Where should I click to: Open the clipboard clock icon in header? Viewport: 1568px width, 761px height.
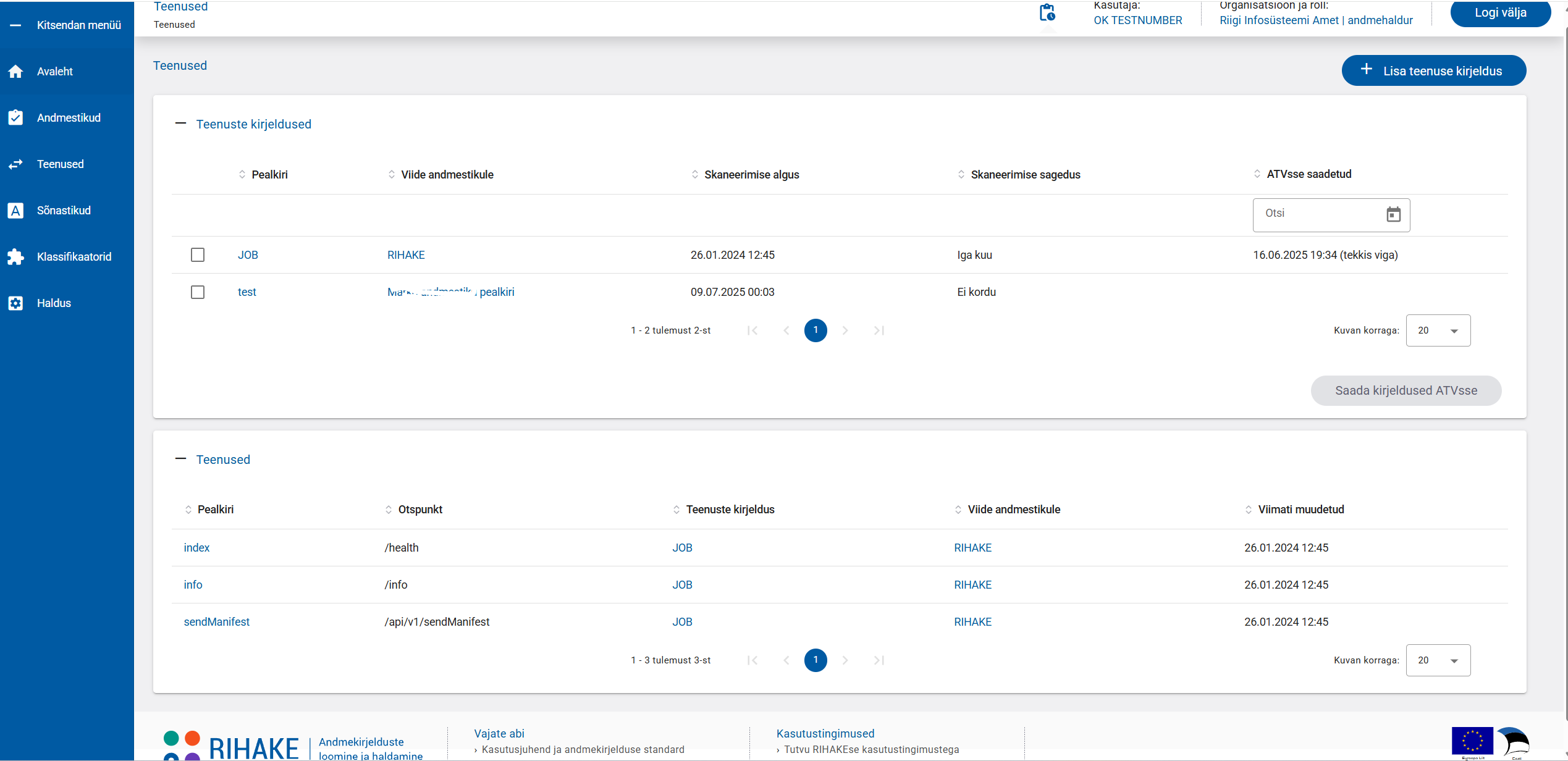1047,13
